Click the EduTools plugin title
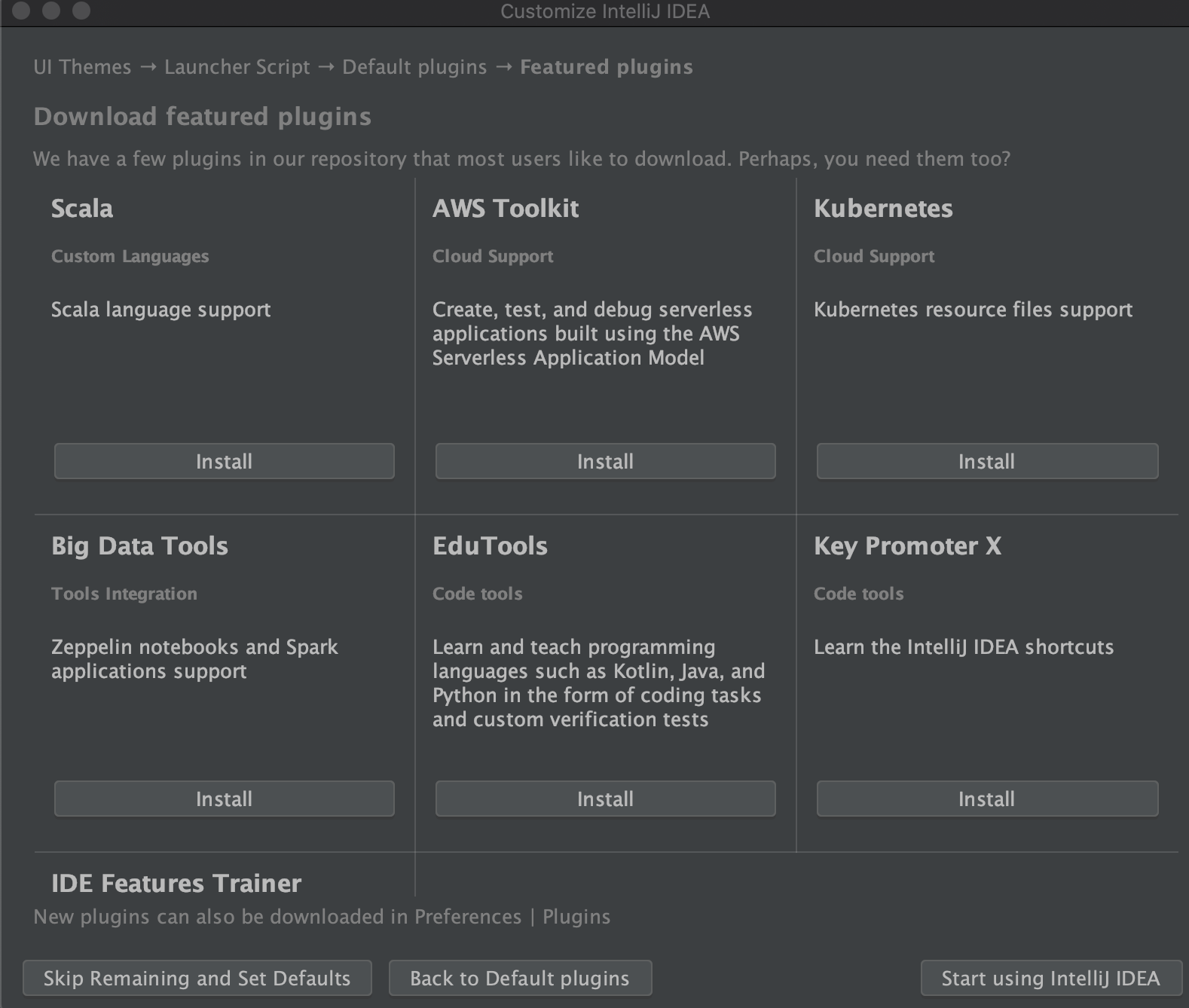Image resolution: width=1189 pixels, height=1008 pixels. (x=490, y=545)
